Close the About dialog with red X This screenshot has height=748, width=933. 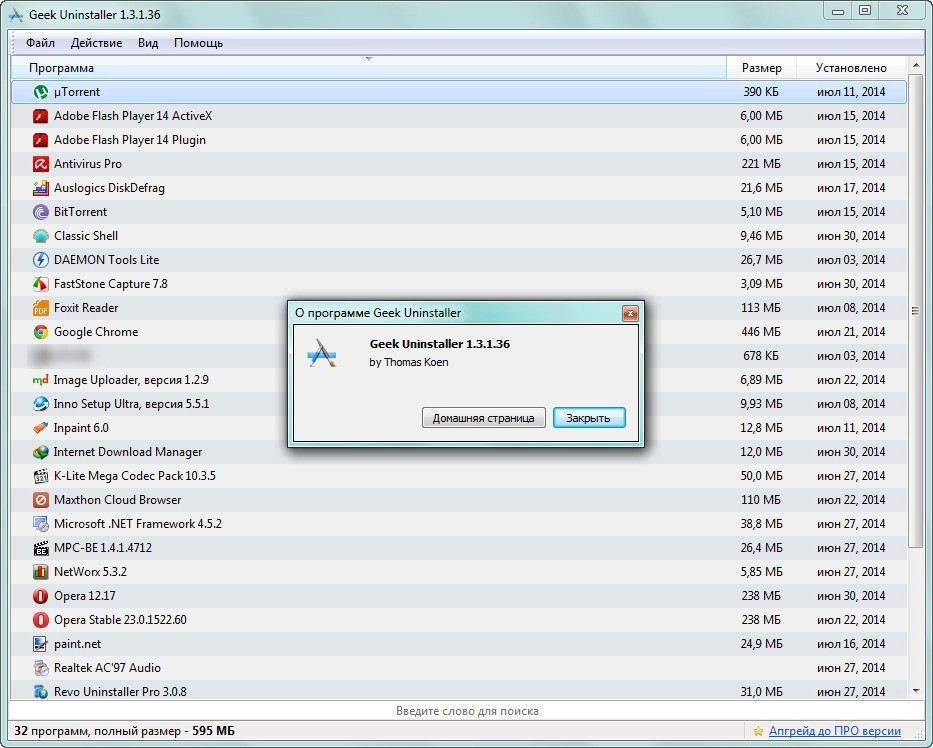(x=630, y=313)
